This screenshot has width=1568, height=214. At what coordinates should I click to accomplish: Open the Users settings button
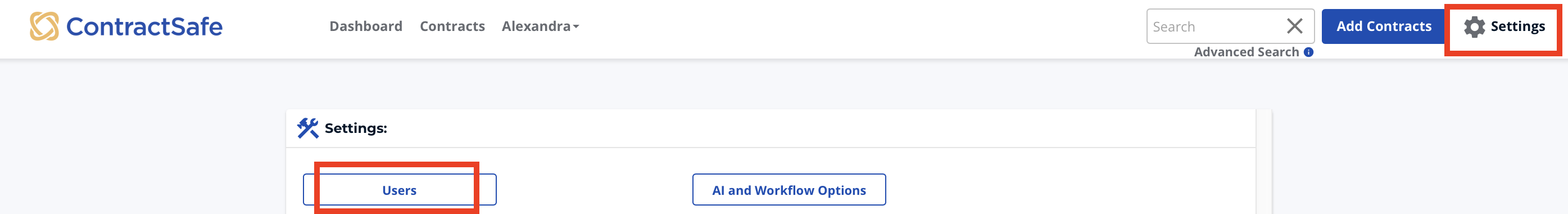click(x=399, y=190)
